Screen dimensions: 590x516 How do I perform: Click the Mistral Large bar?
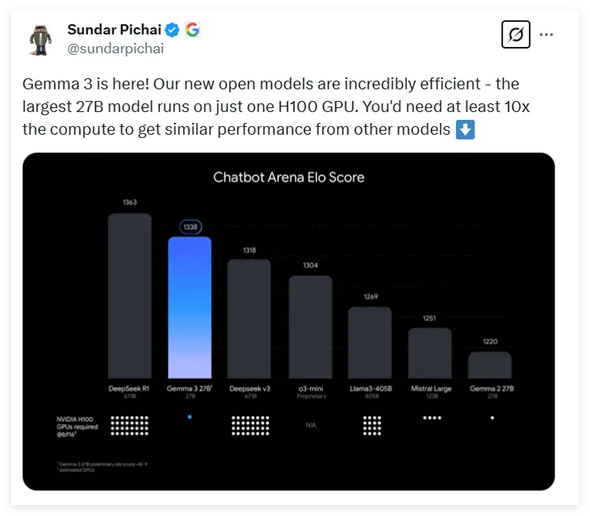430,353
